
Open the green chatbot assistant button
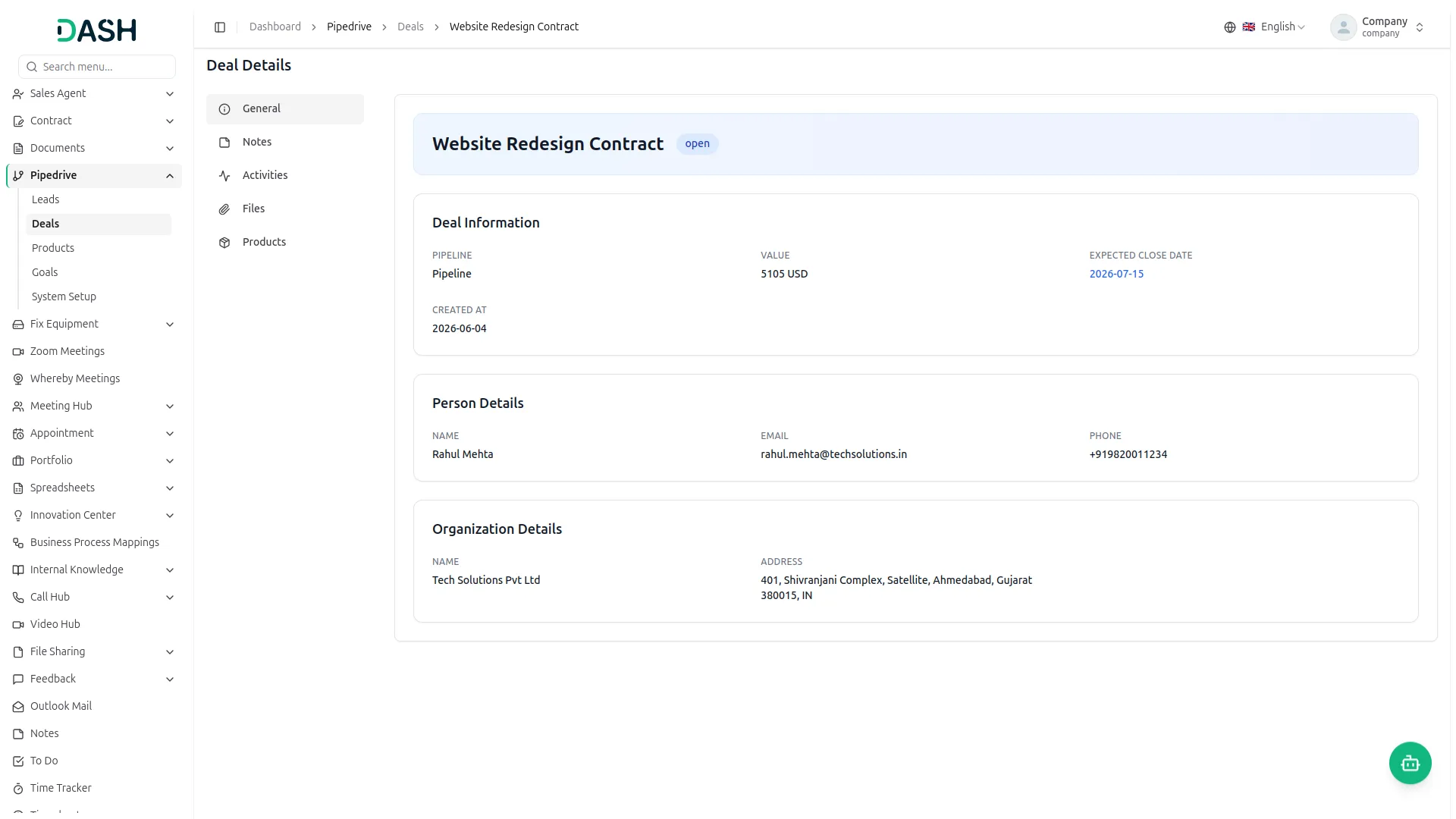pos(1410,763)
